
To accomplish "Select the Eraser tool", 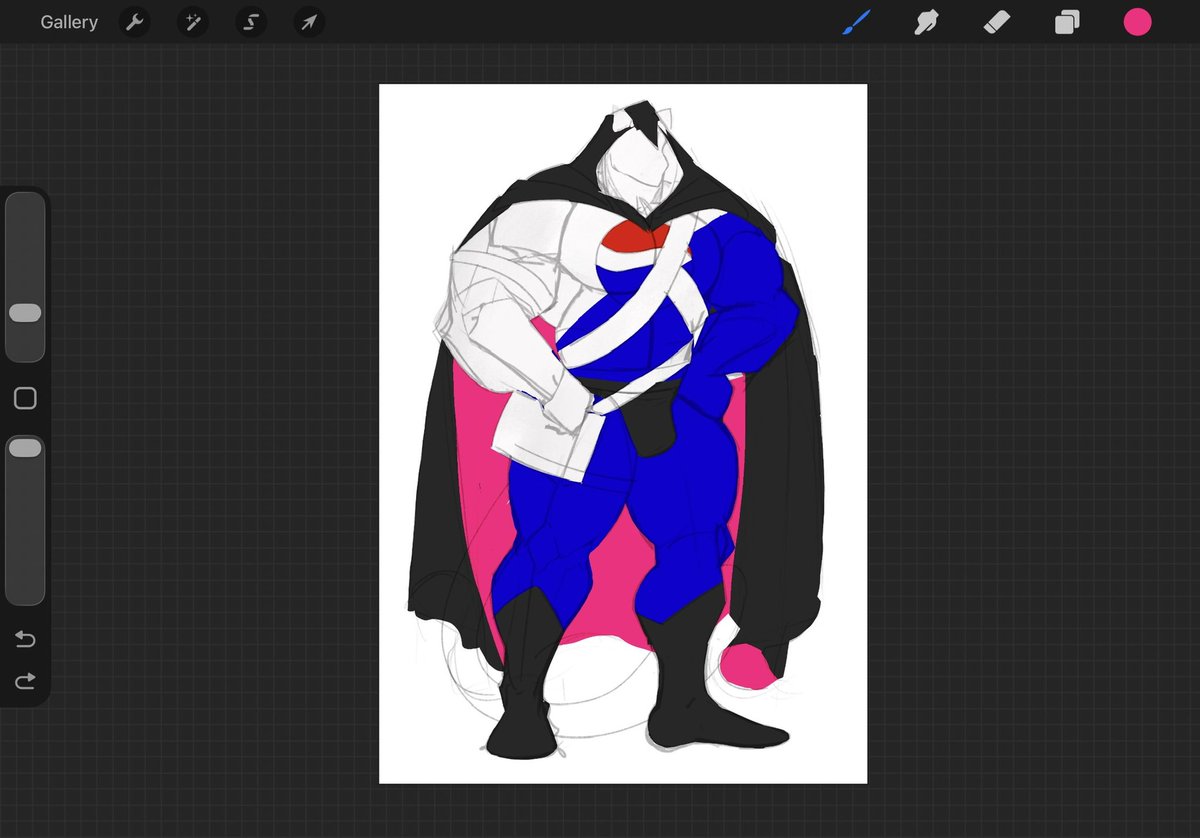I will [x=997, y=22].
